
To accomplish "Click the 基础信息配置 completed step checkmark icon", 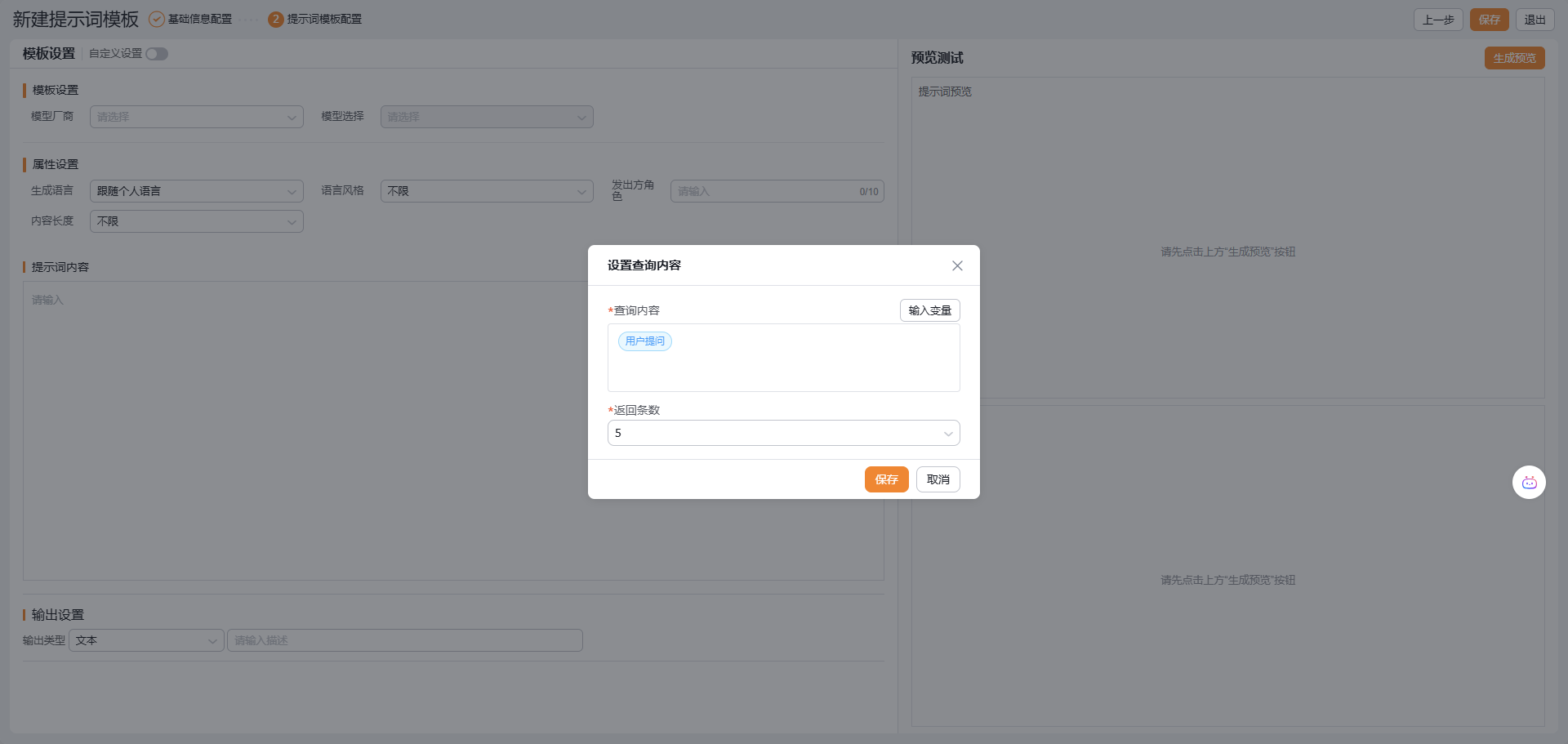I will click(156, 19).
